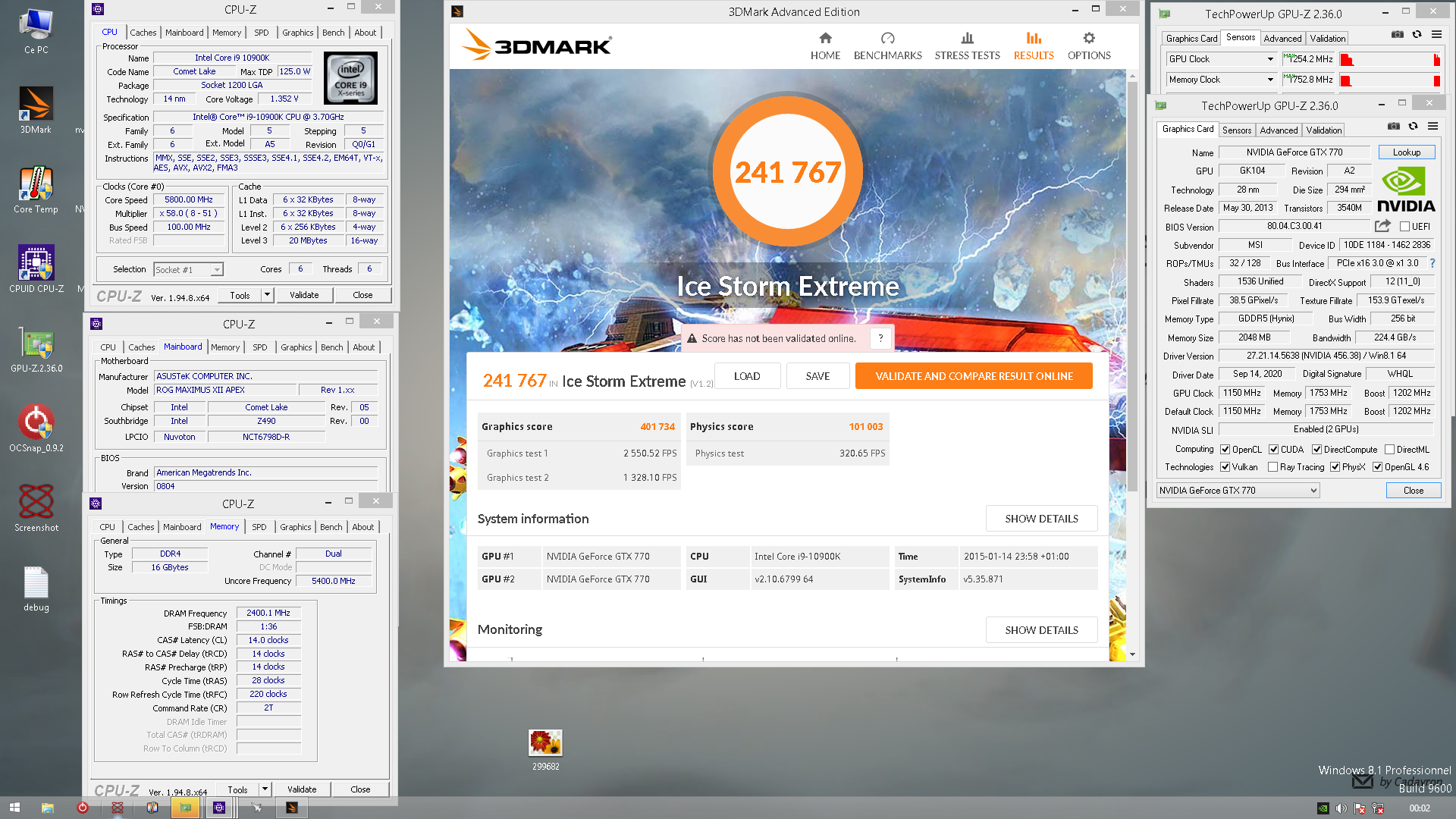Toggle the CUDA checkbox
Image resolution: width=1456 pixels, height=819 pixels.
click(x=1273, y=449)
